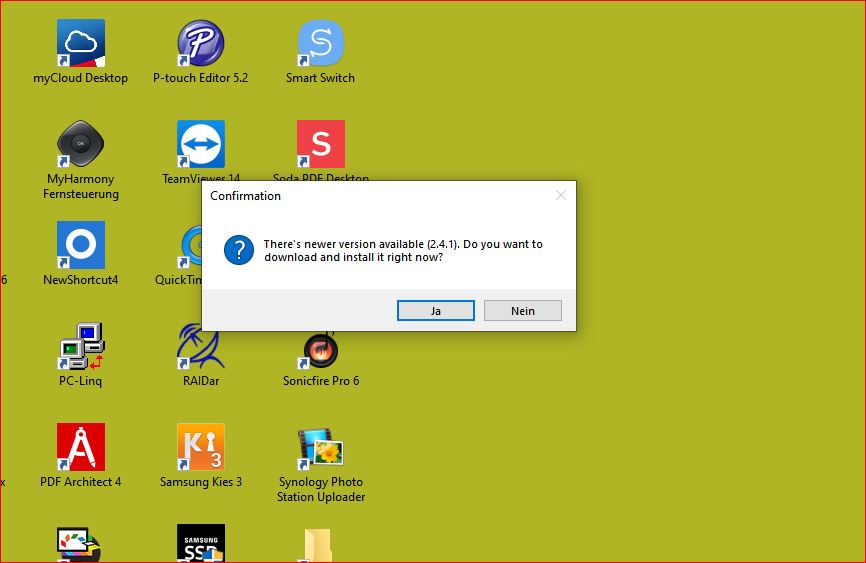Image resolution: width=866 pixels, height=563 pixels.
Task: Select Synology Photo Station Uploader icon
Action: click(320, 448)
